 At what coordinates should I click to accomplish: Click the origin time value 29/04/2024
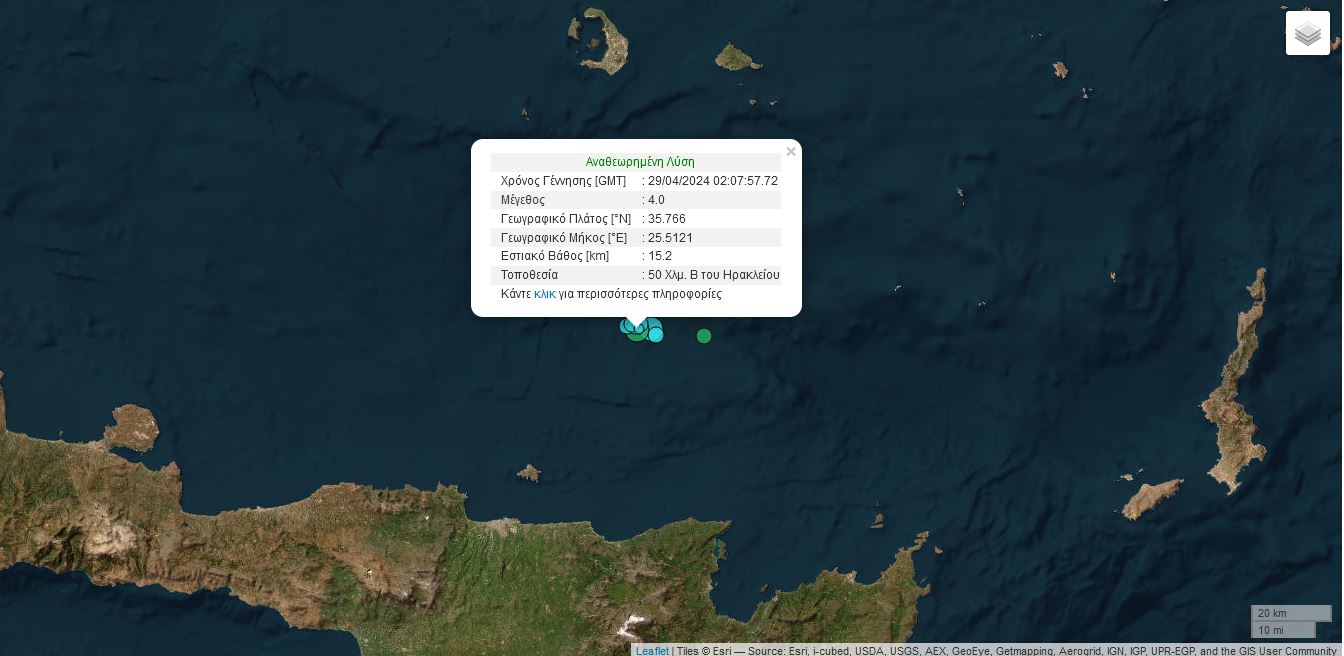pyautogui.click(x=712, y=181)
